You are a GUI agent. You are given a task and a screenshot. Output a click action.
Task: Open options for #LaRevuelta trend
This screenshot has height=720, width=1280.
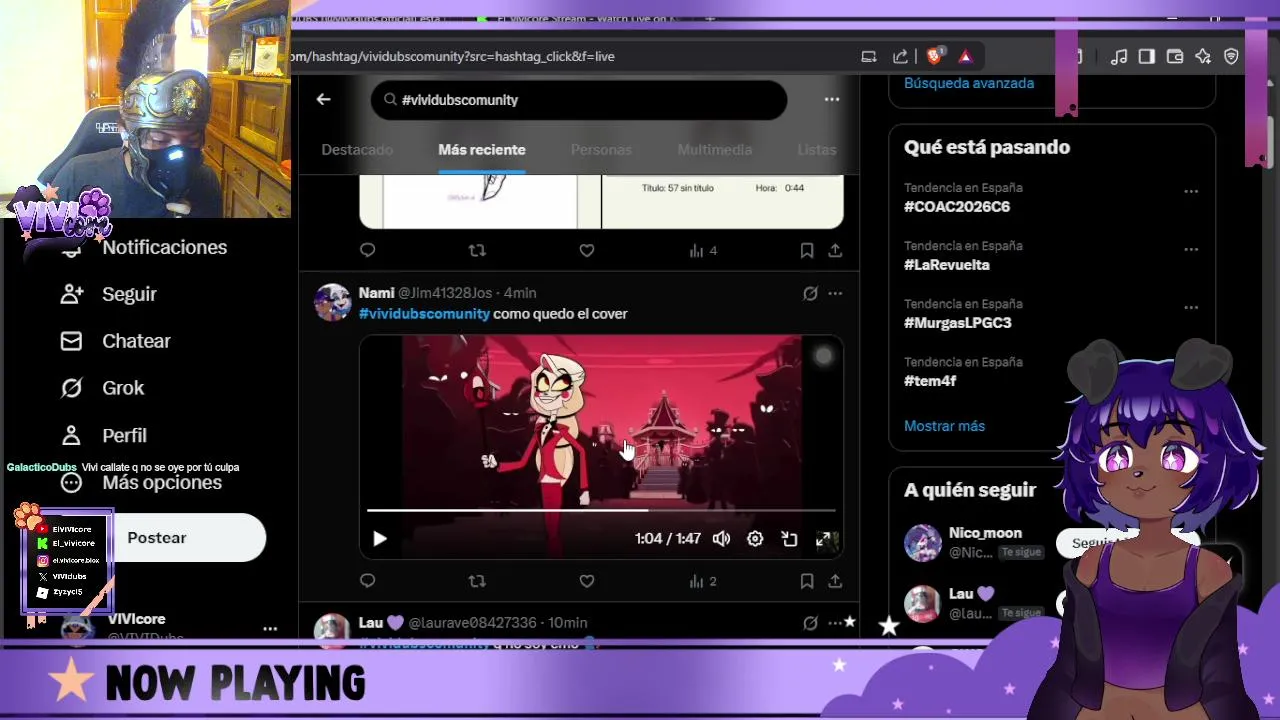1191,249
